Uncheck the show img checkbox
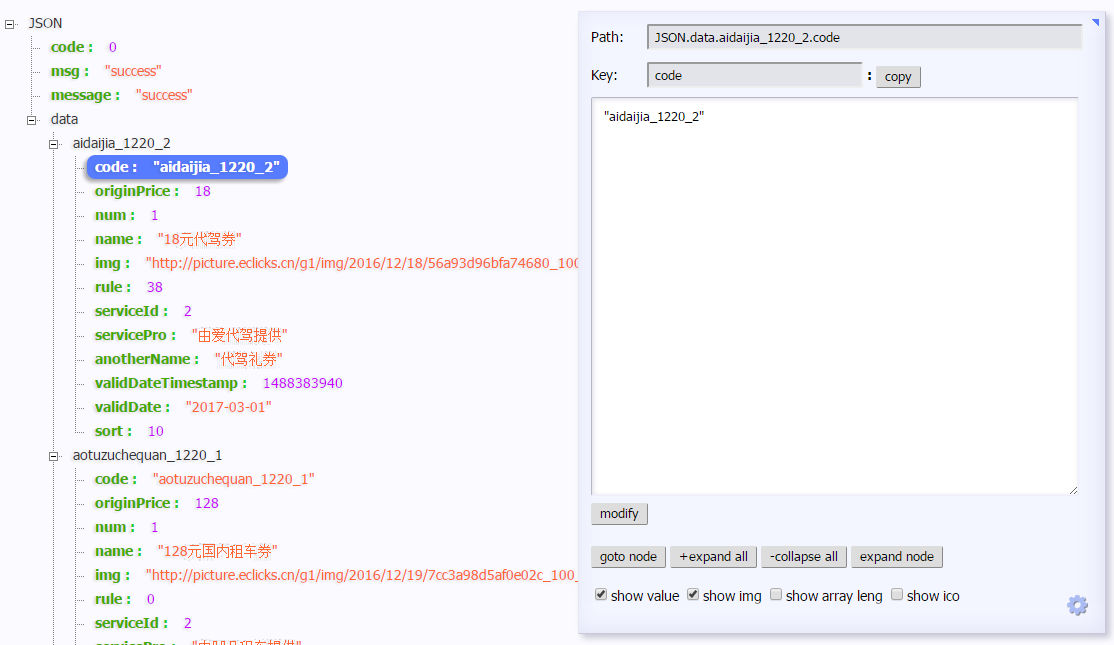 693,595
